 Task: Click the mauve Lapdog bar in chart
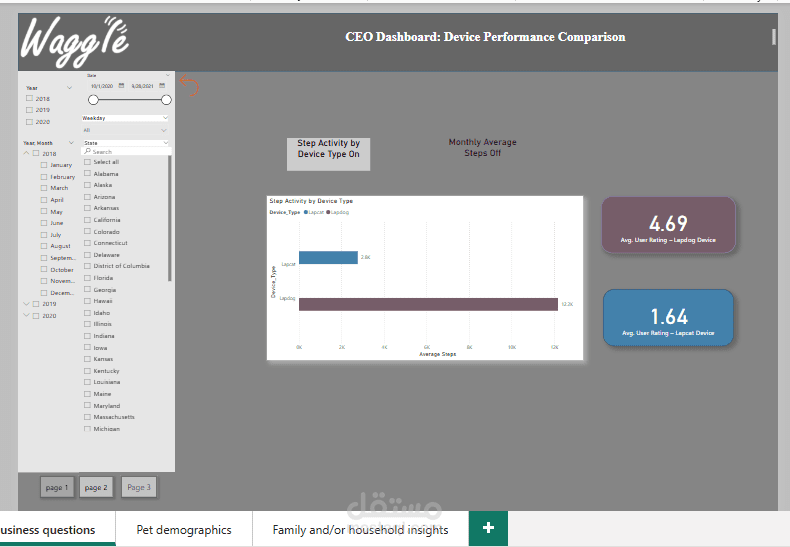(428, 304)
